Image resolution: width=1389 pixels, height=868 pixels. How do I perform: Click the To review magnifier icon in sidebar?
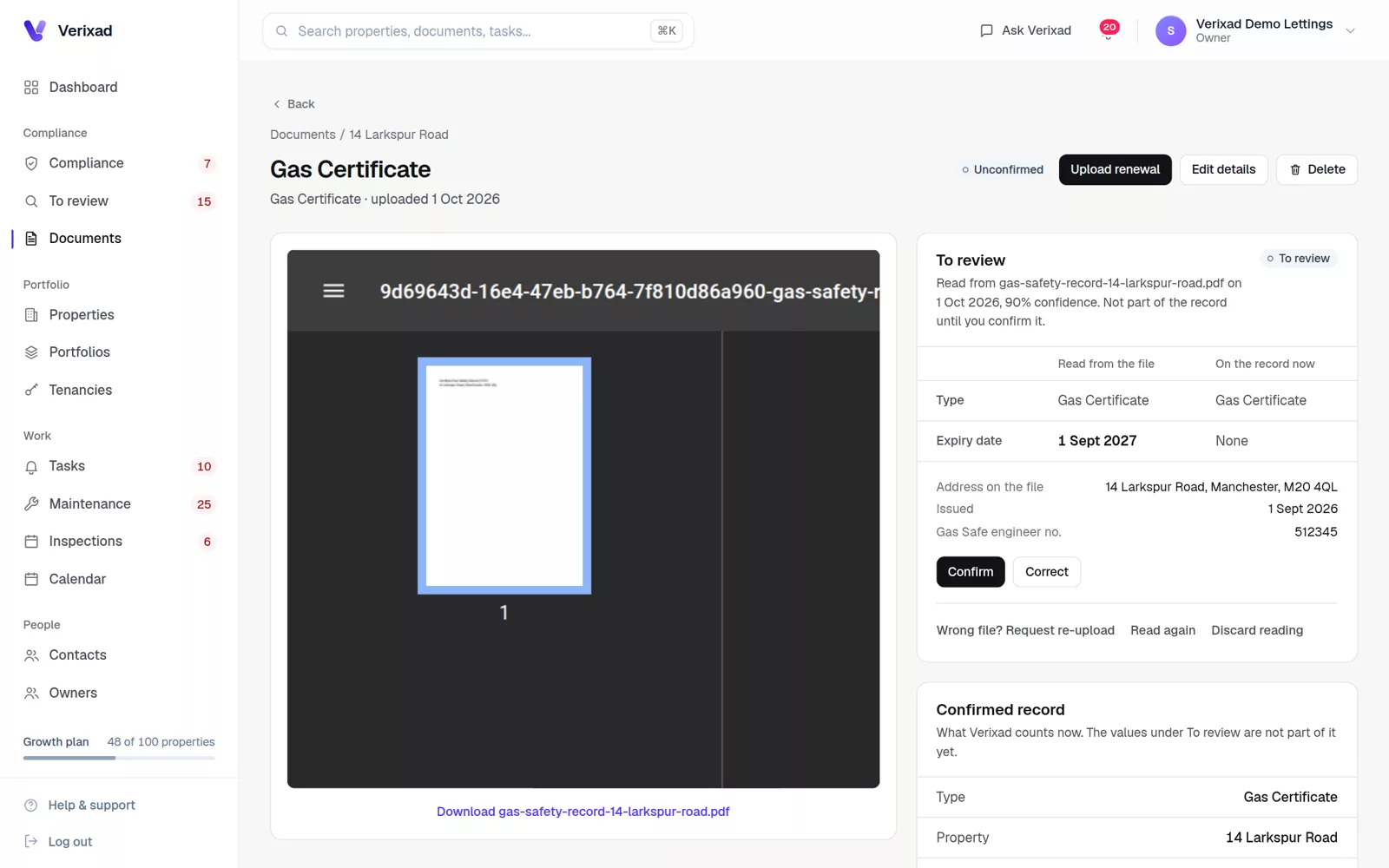click(31, 201)
